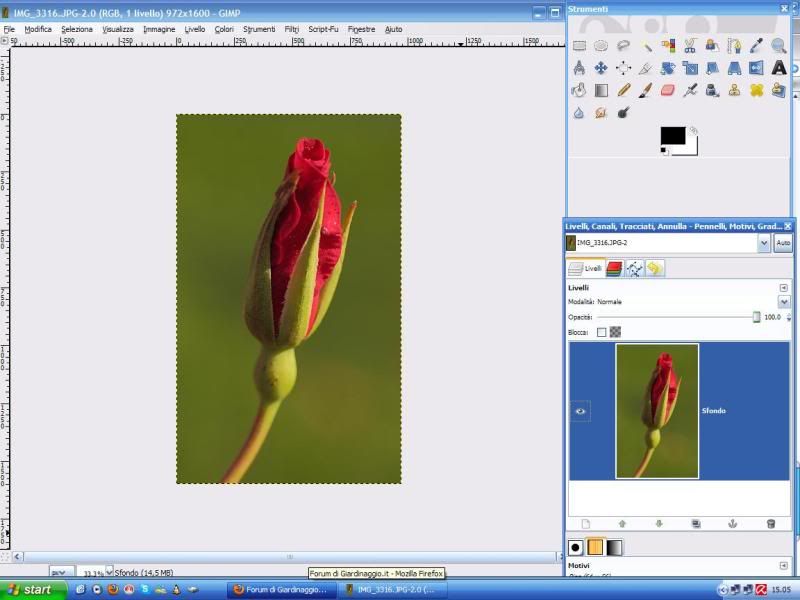Anchor the floating layer button

tap(733, 524)
